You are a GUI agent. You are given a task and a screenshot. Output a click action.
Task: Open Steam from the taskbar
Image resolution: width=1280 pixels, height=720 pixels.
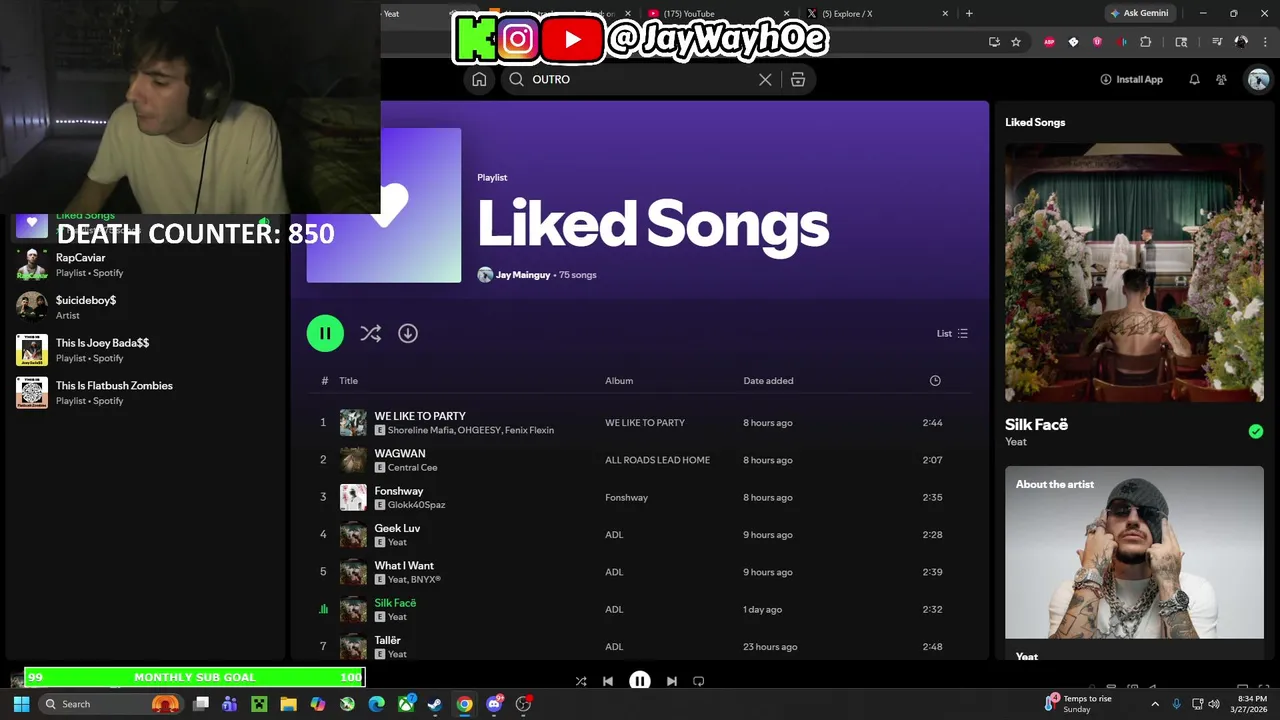pyautogui.click(x=435, y=704)
